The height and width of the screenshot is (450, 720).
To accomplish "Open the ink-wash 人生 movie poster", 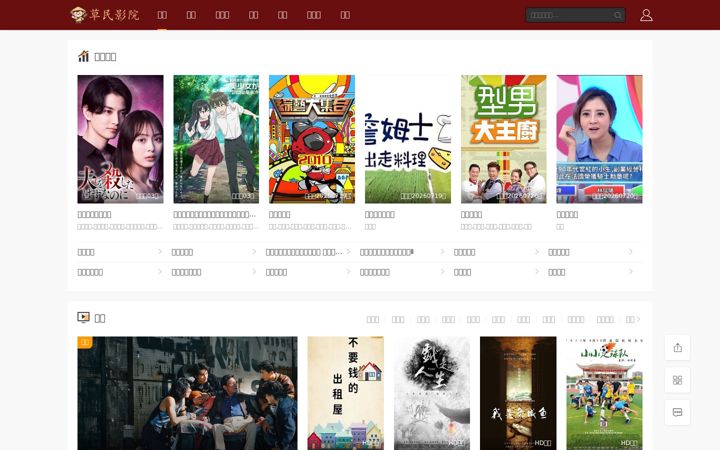I will (432, 393).
